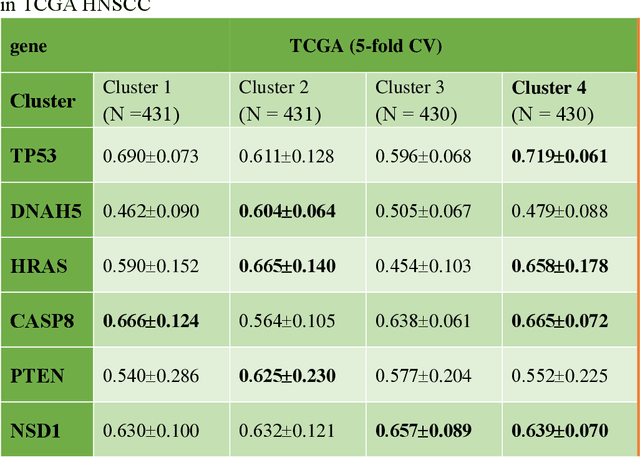The height and width of the screenshot is (457, 640).
Task: Click the 0.666±0.124 cell in CASP8 row
Action: (151, 321)
